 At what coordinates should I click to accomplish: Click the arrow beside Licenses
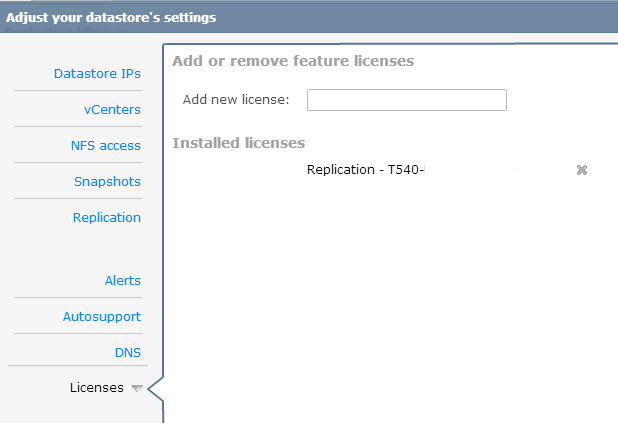137,388
